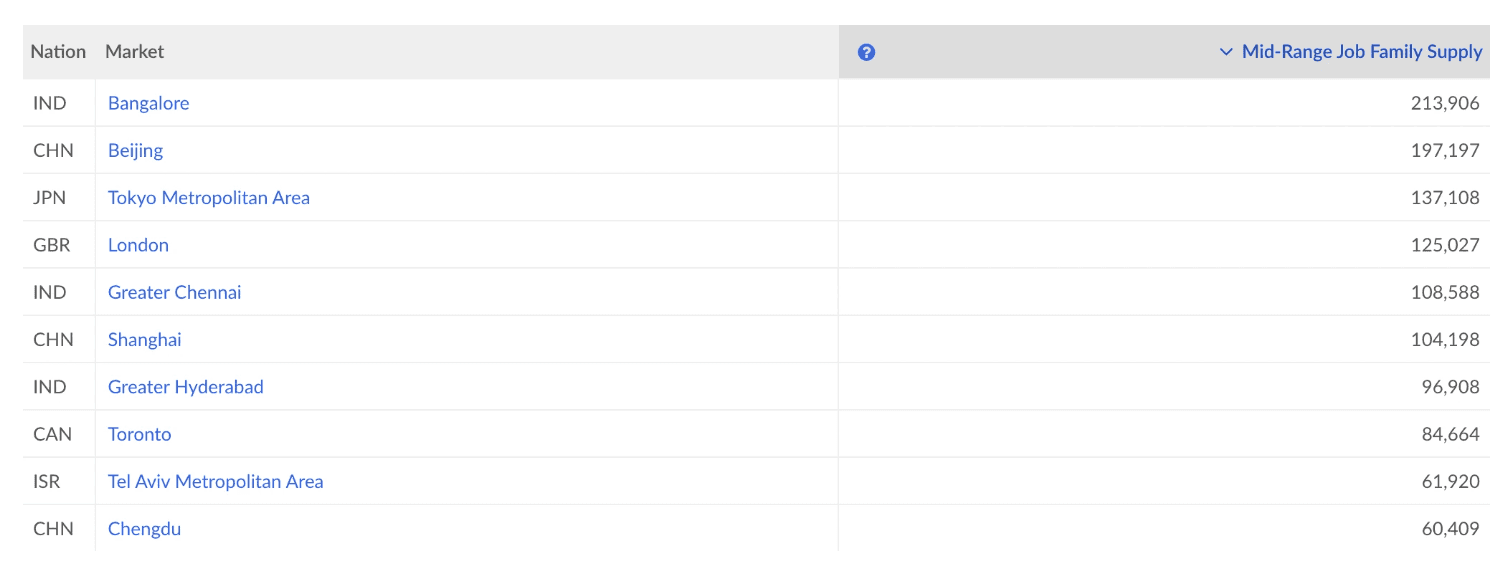Open the Tokyo Metropolitan Area link

coord(209,198)
